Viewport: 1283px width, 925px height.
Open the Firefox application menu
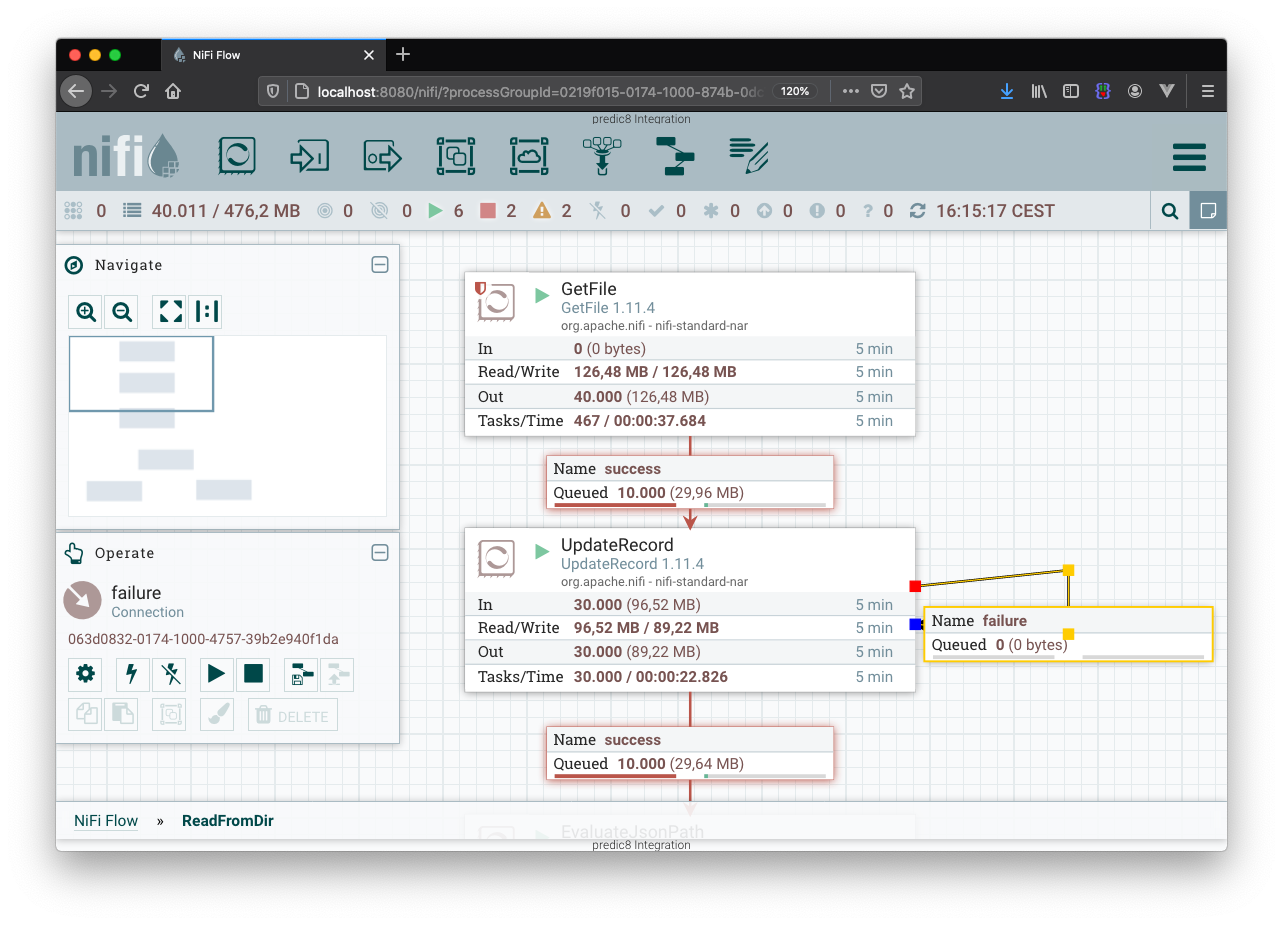pyautogui.click(x=1207, y=91)
